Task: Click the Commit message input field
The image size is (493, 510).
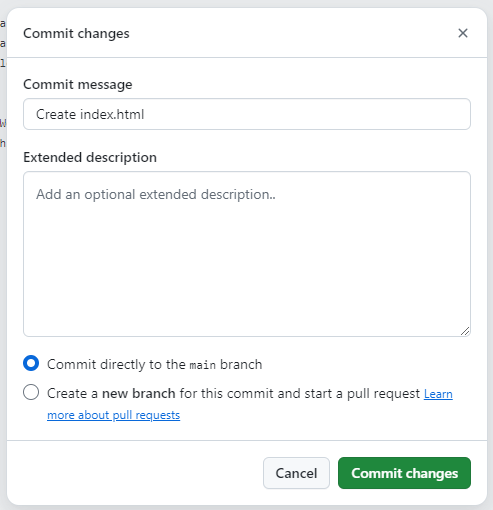Action: click(x=247, y=114)
